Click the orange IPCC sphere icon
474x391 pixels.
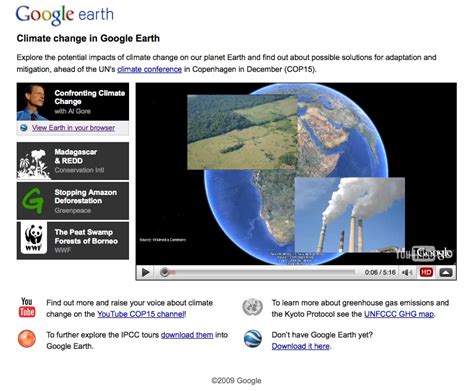point(27,339)
